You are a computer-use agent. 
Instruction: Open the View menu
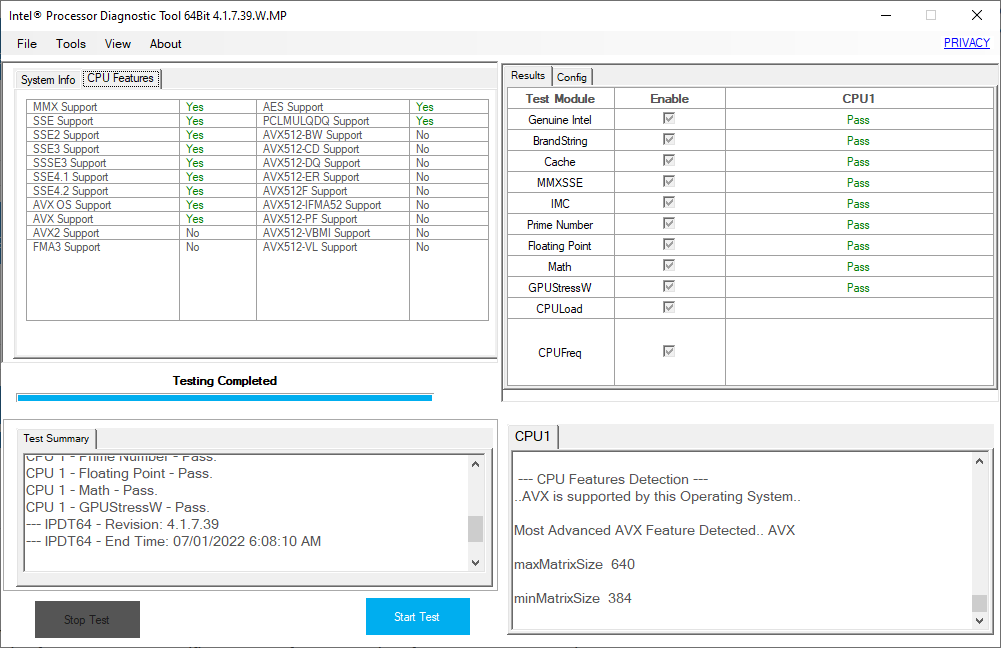[x=117, y=44]
